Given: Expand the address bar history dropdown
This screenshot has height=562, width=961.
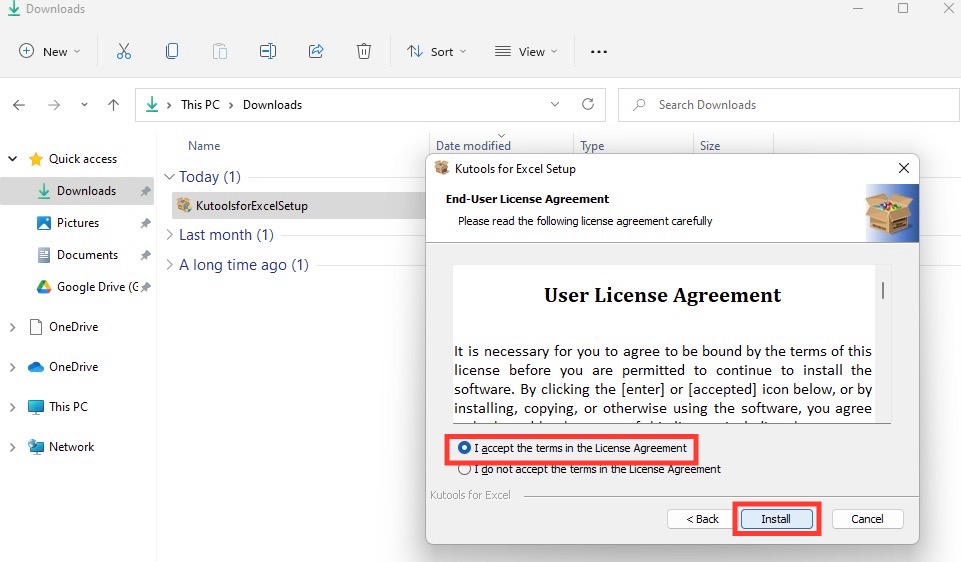Looking at the screenshot, I should 555,104.
